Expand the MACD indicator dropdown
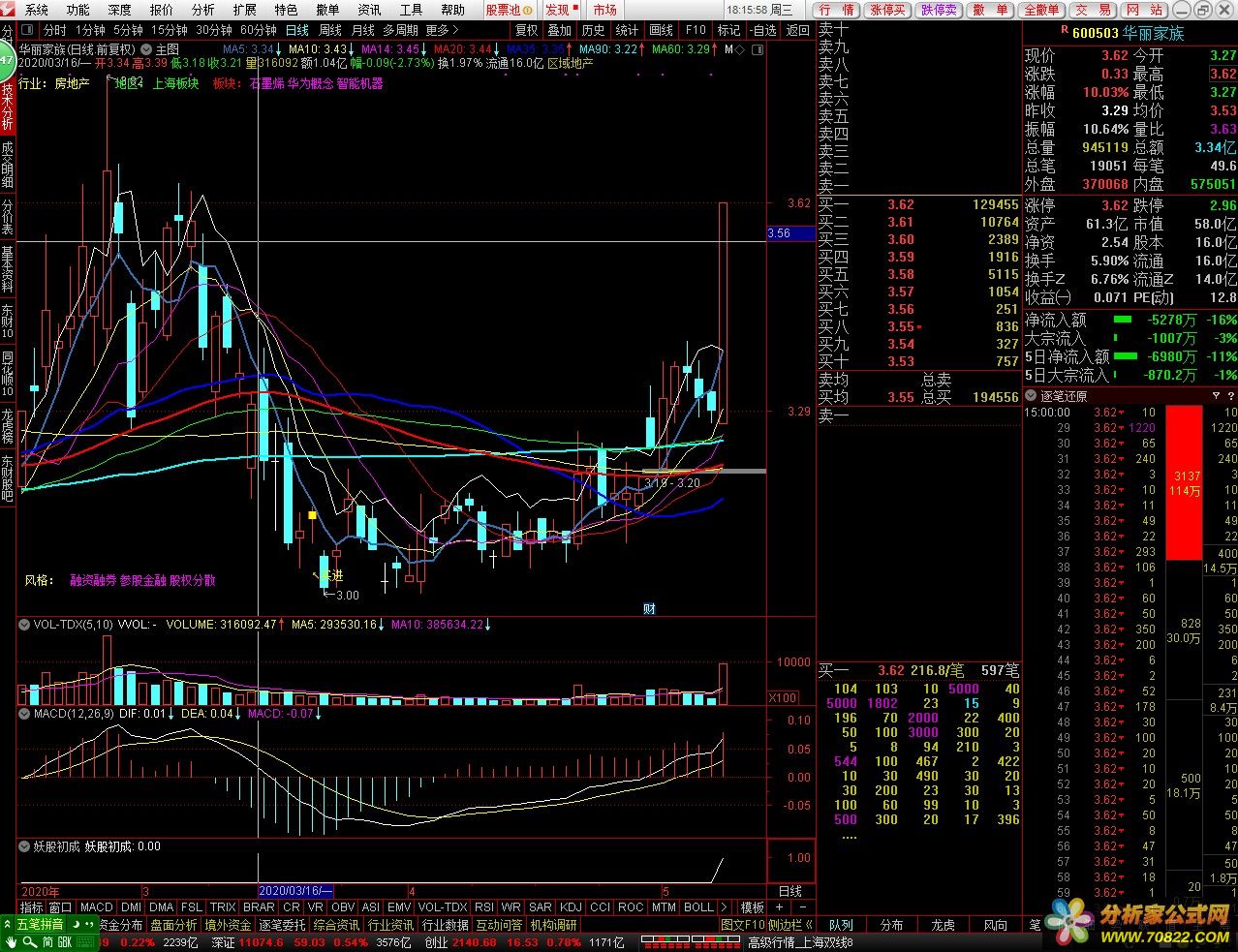 coord(24,714)
